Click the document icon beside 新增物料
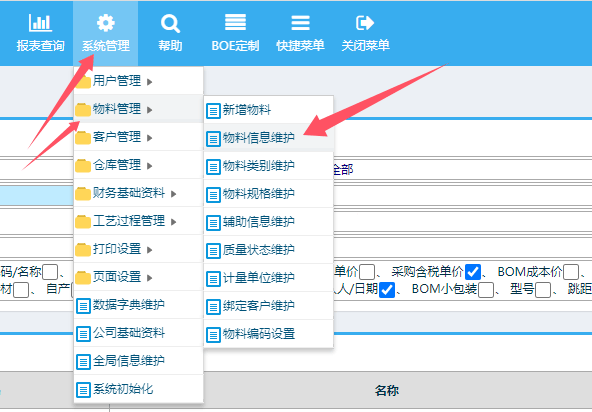The height and width of the screenshot is (412, 592). coord(213,111)
